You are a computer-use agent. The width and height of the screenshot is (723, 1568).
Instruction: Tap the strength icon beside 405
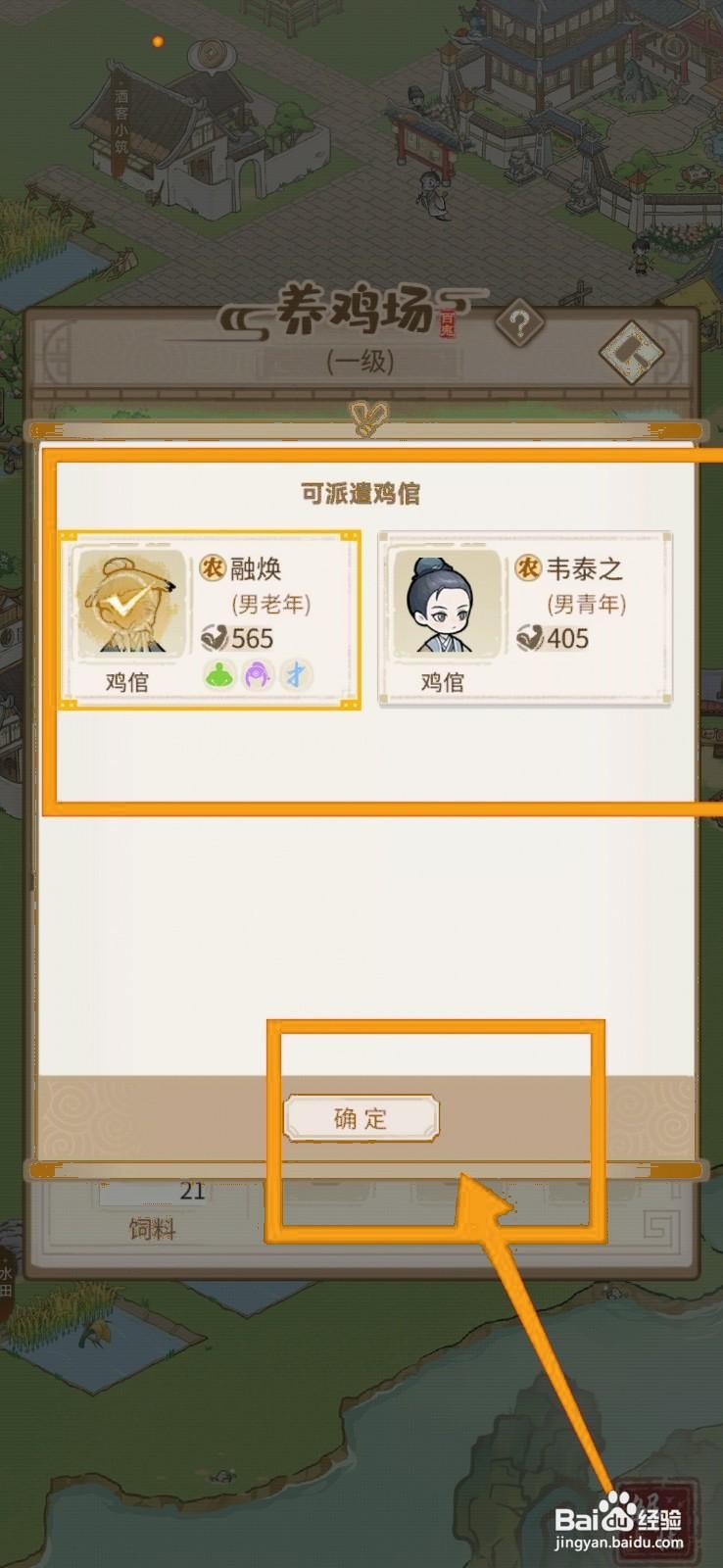530,639
